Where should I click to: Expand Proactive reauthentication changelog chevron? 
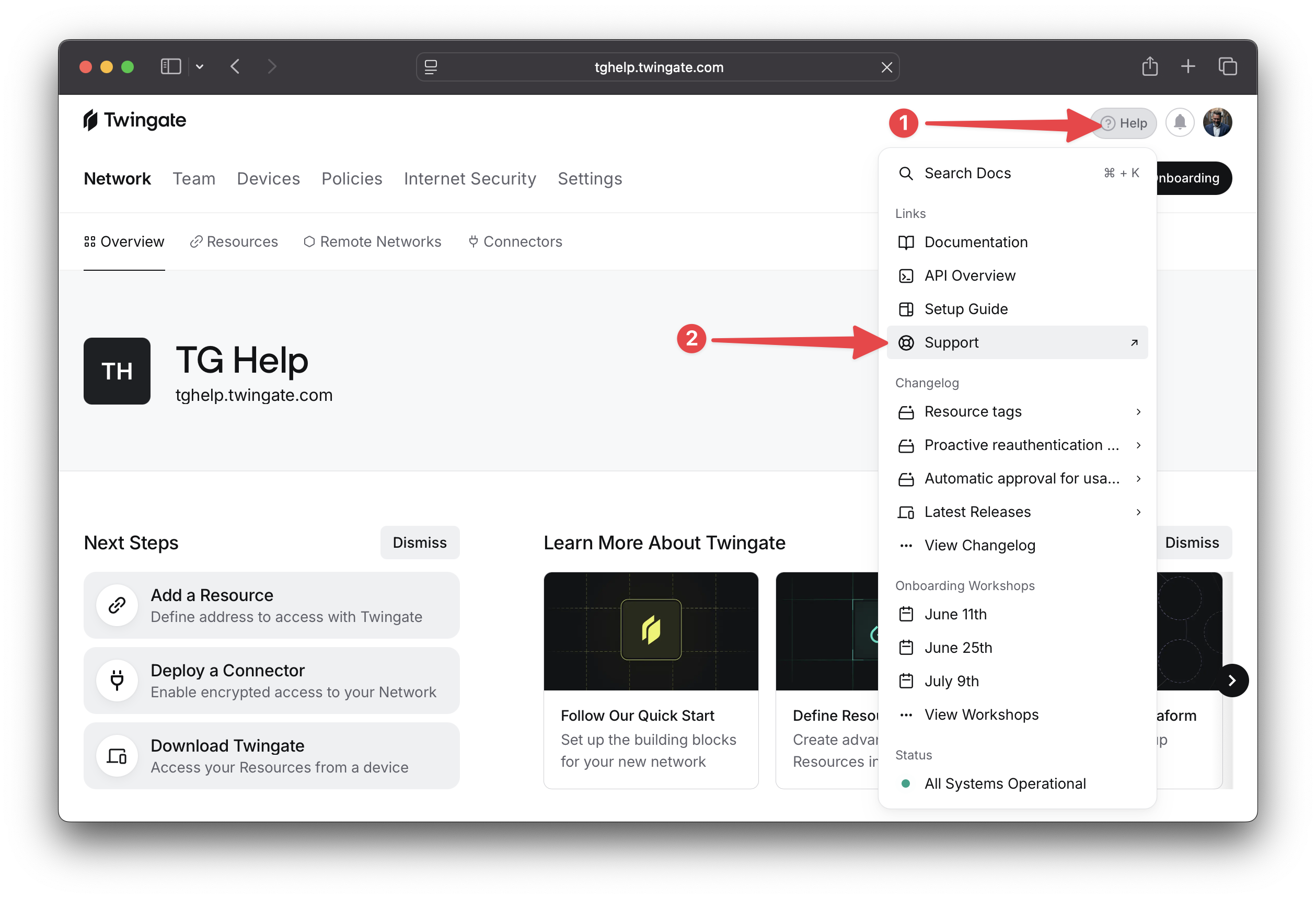pos(1138,445)
